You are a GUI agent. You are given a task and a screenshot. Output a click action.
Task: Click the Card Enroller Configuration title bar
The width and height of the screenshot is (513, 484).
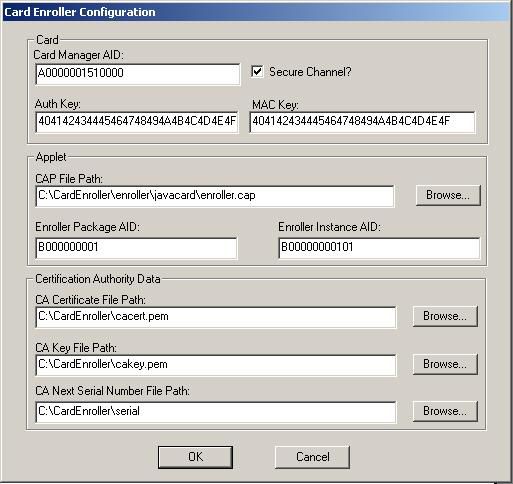[x=256, y=12]
